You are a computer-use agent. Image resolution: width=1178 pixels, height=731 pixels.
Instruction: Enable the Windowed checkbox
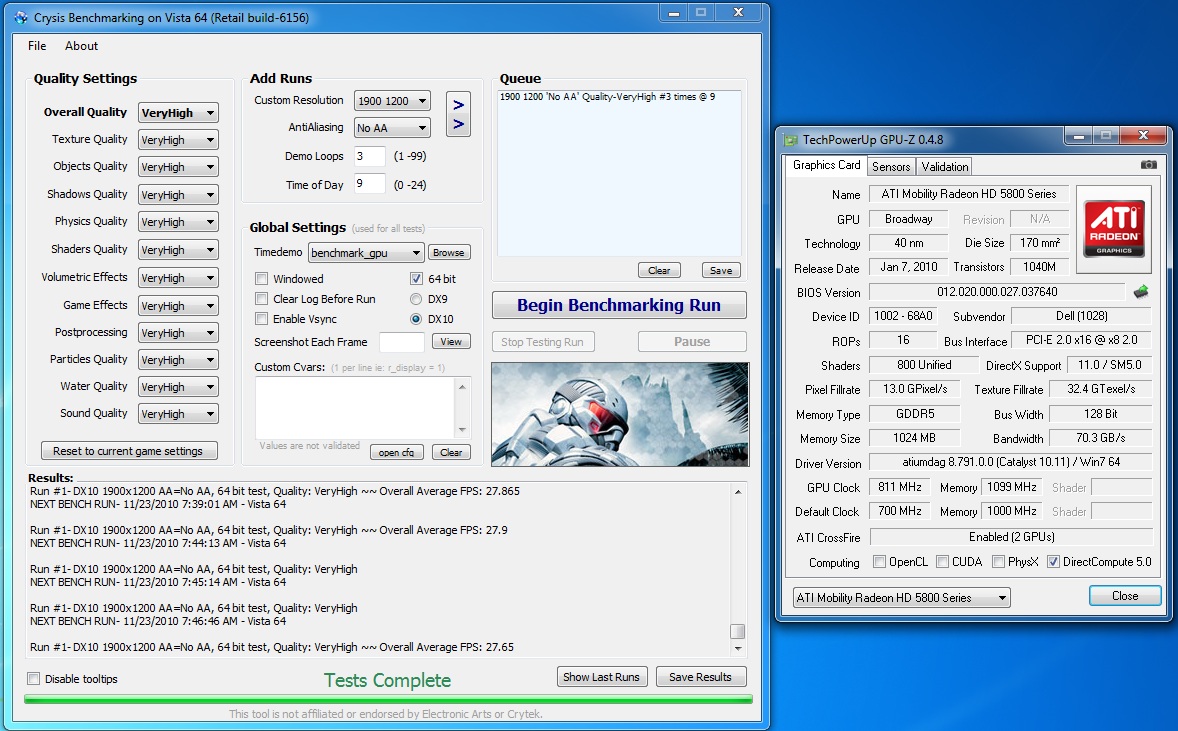coord(262,279)
